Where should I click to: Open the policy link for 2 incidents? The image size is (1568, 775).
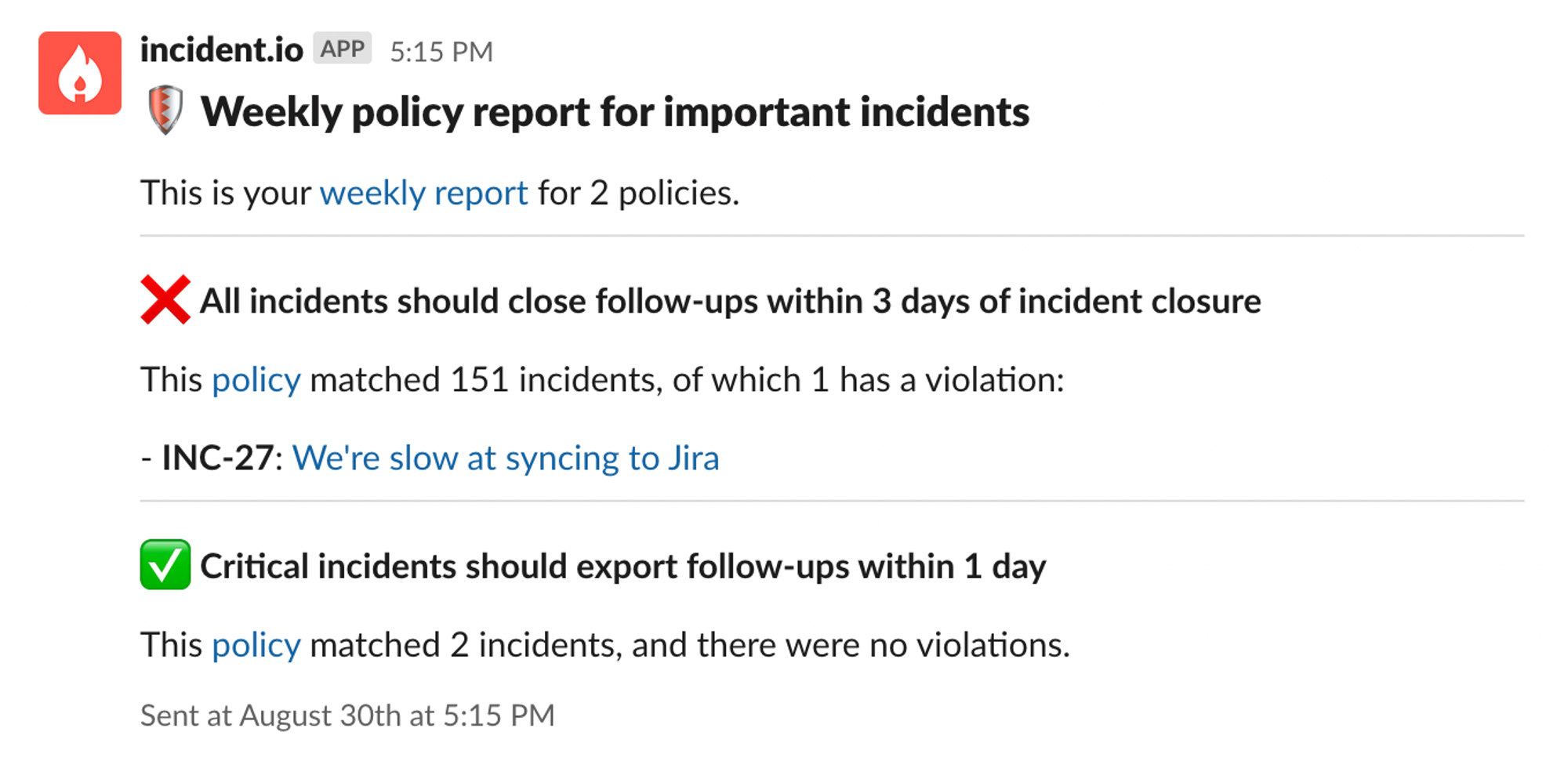[x=256, y=645]
